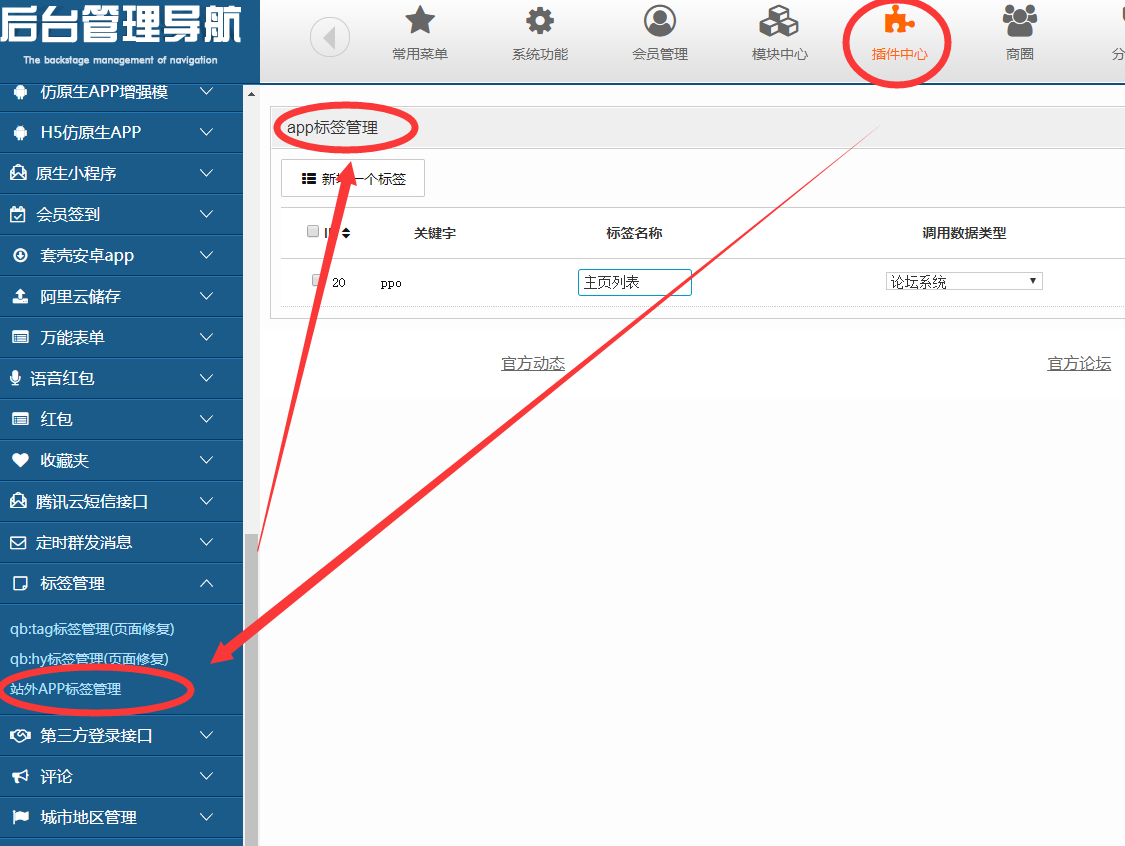This screenshot has width=1125, height=846.
Task: Open the 论坛系统 data type dropdown
Action: point(964,282)
